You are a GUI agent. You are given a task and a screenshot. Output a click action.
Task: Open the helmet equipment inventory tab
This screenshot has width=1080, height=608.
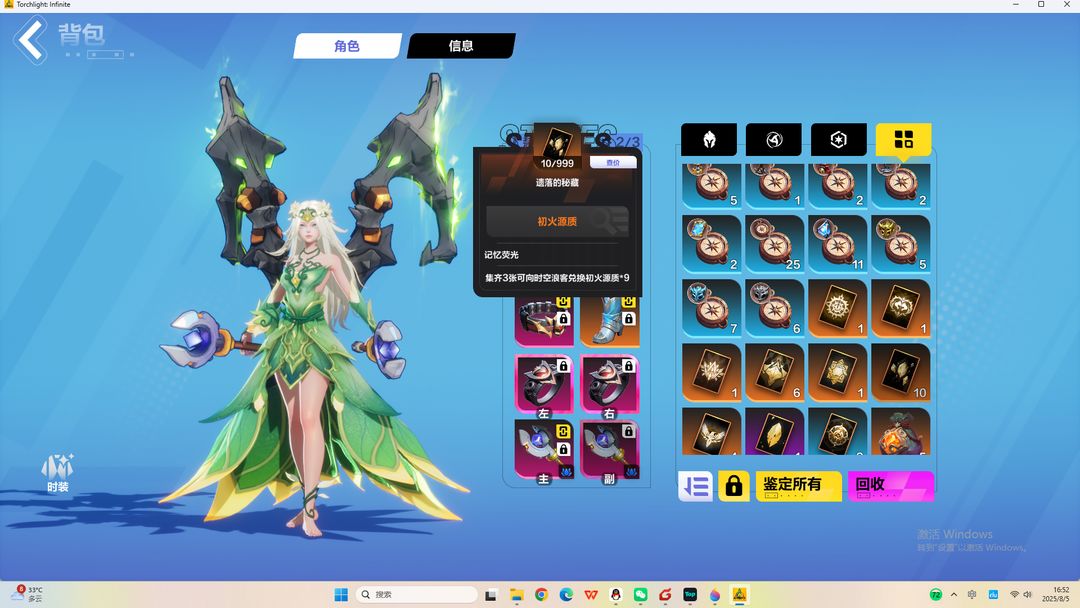[x=709, y=140]
